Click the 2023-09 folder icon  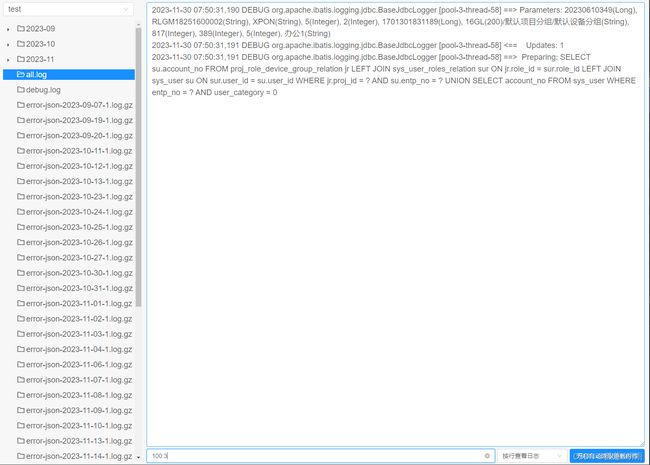click(x=21, y=29)
